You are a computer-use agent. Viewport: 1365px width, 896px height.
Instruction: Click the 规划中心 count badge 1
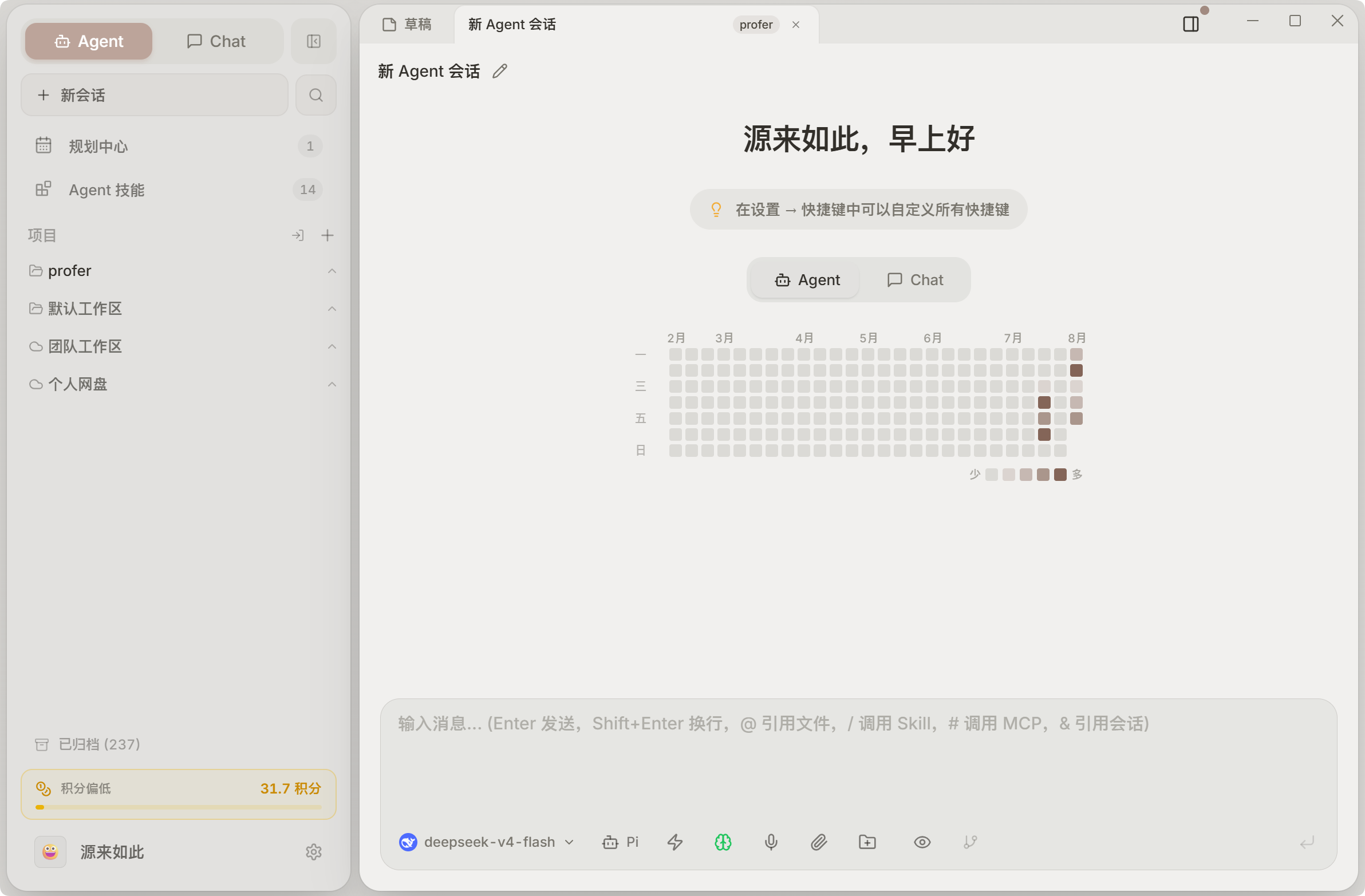310,146
